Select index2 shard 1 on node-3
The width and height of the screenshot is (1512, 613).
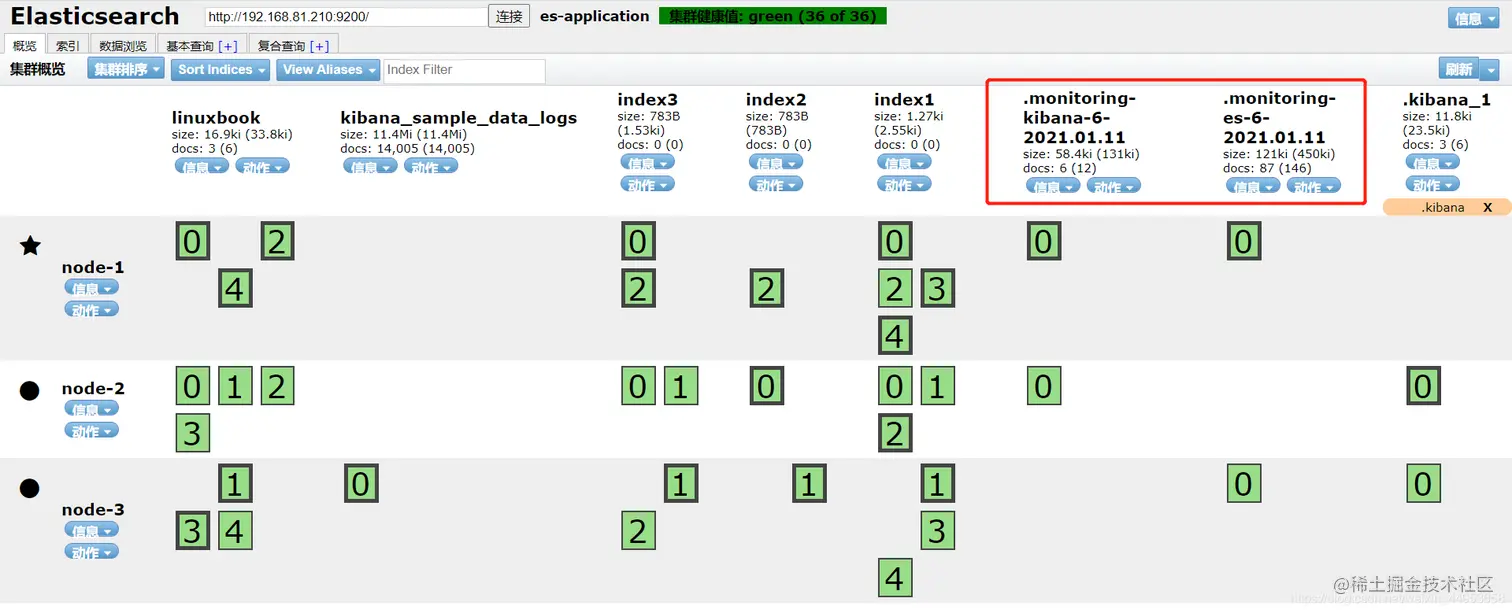809,484
